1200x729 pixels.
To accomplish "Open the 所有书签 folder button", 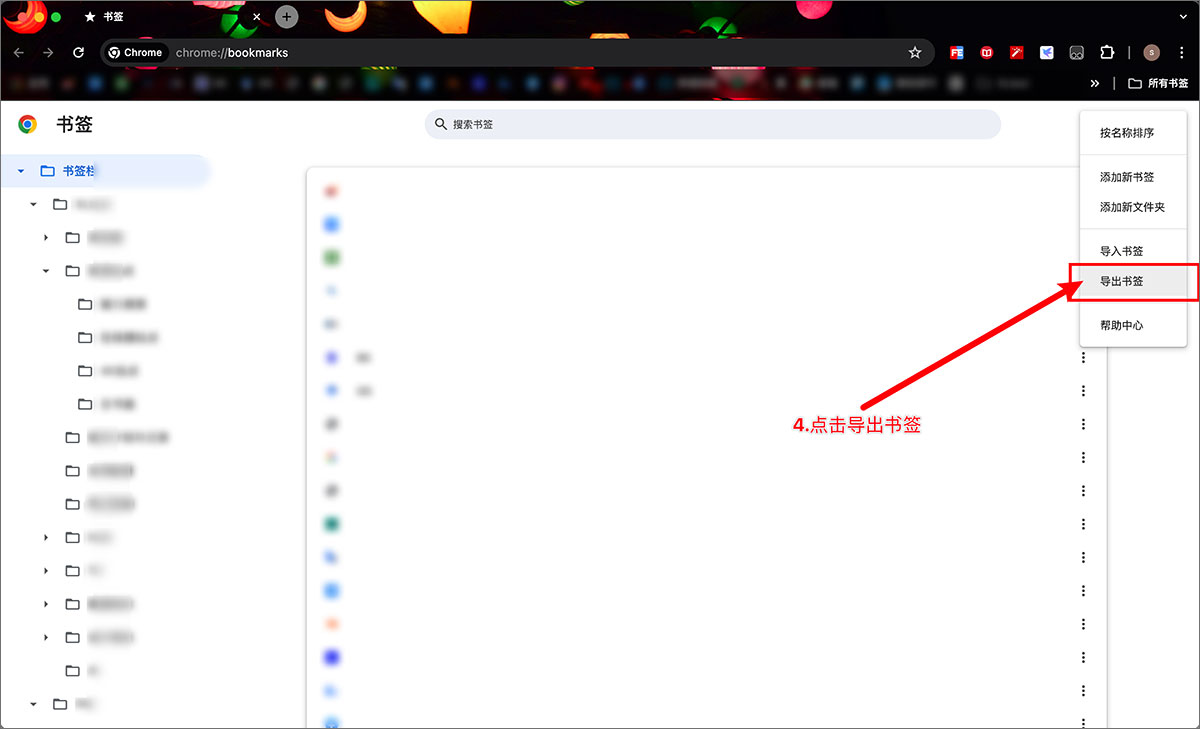I will [x=1158, y=84].
